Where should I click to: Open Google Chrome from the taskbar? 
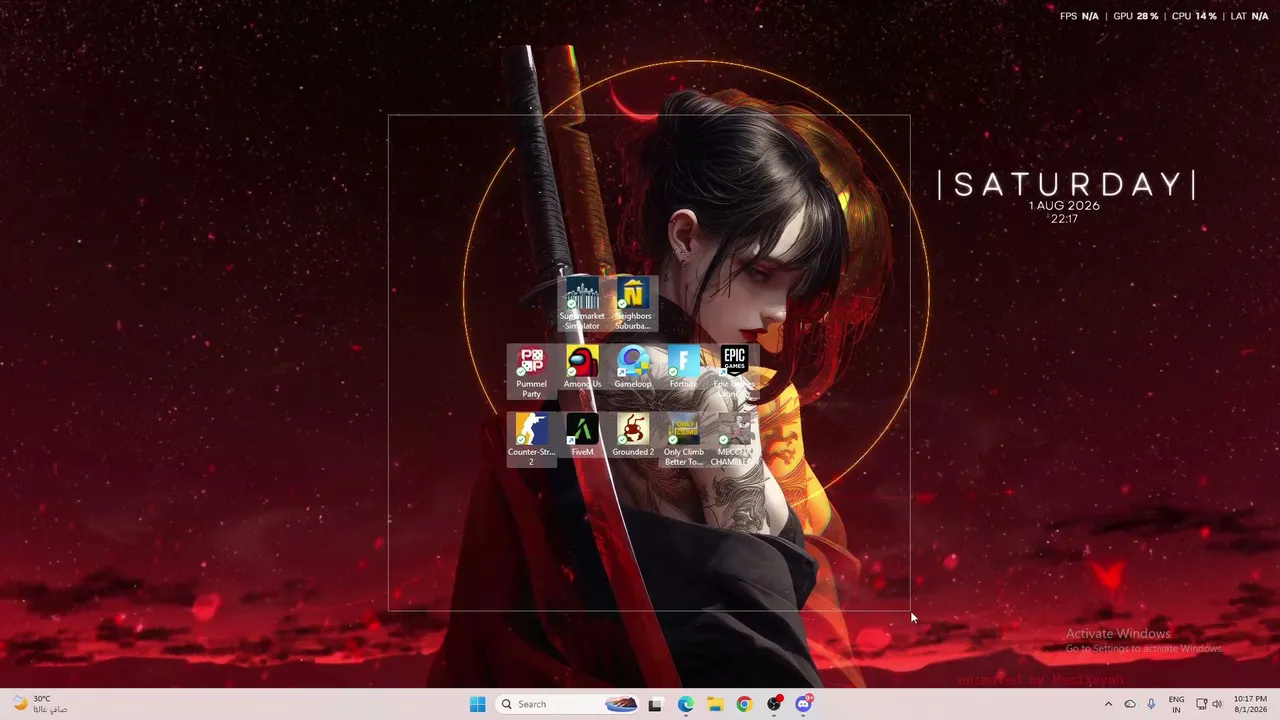coord(744,704)
